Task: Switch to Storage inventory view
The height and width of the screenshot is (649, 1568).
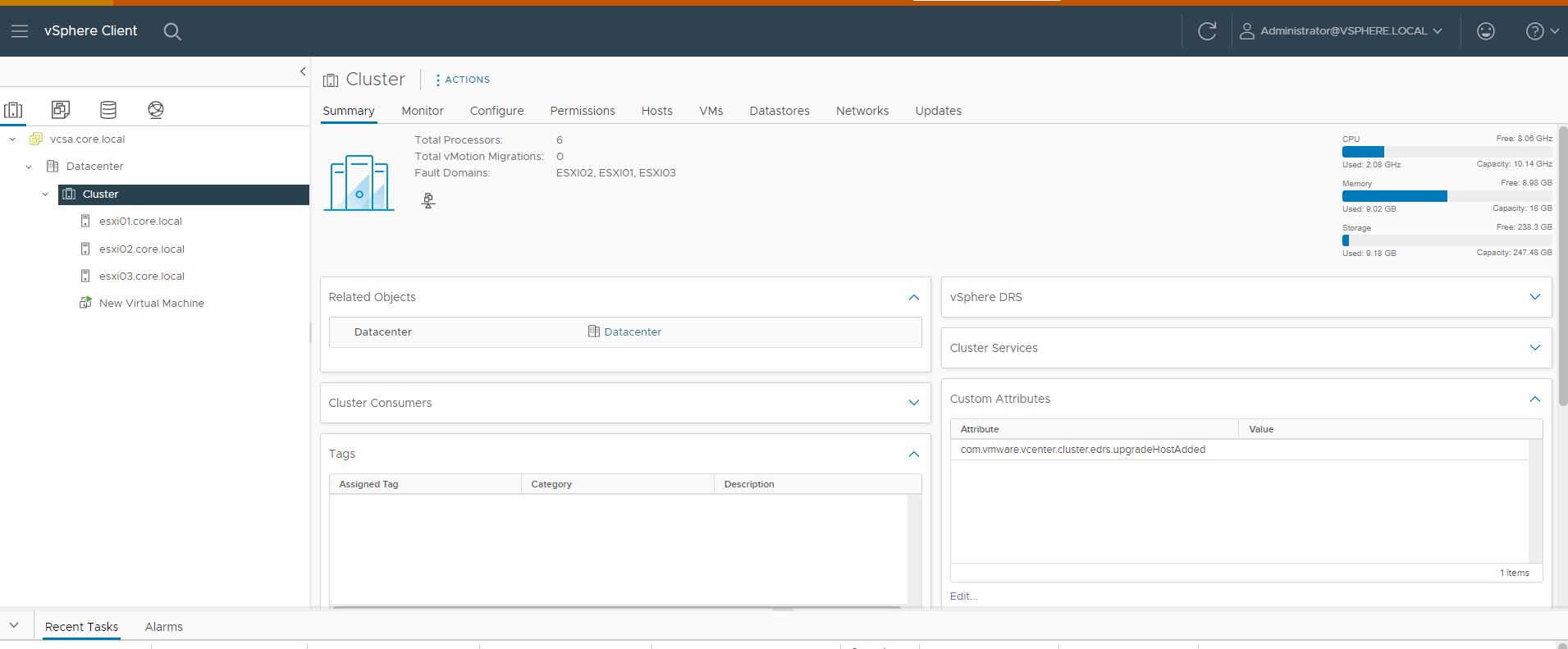Action: pos(108,109)
